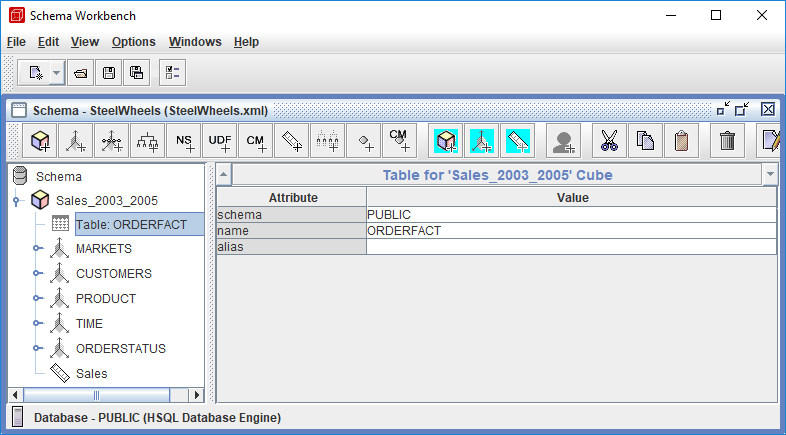Click the Database - PUBLIC status bar text
Image resolution: width=786 pixels, height=435 pixels.
click(x=157, y=418)
